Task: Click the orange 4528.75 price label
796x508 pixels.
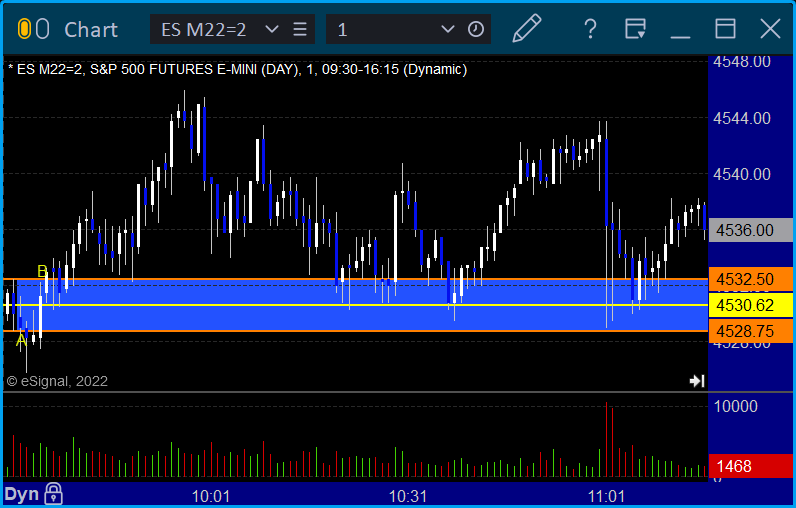Action: click(x=750, y=331)
